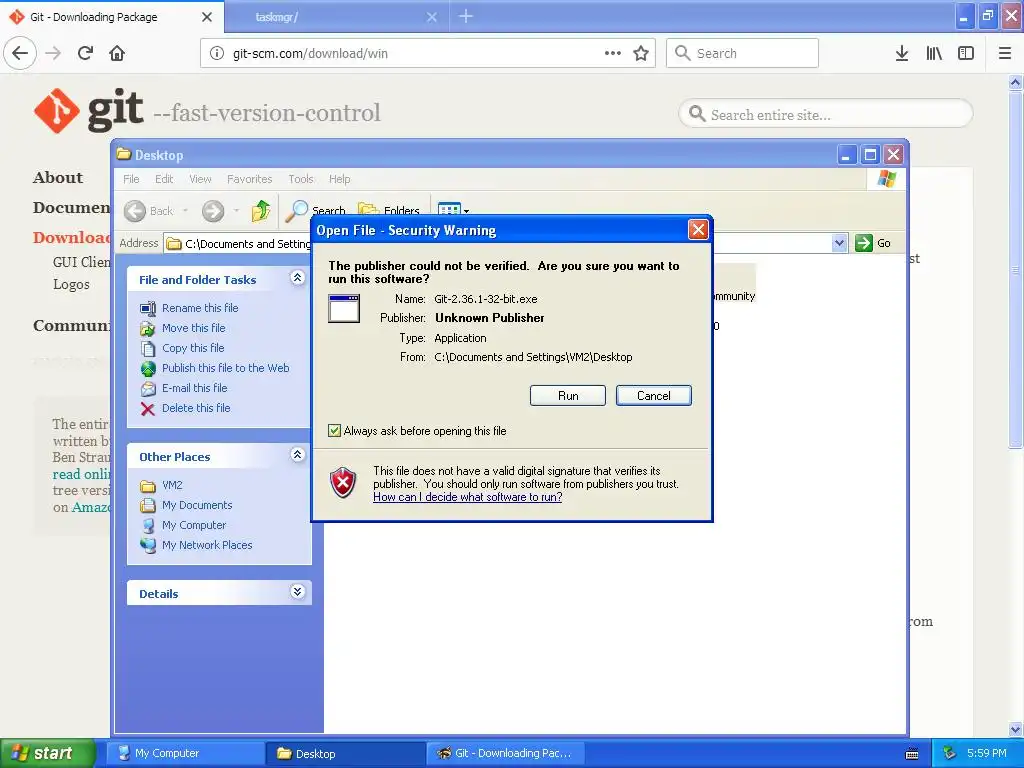Screen dimensions: 1024x768
Task: Expand the Details panel
Action: (x=297, y=592)
